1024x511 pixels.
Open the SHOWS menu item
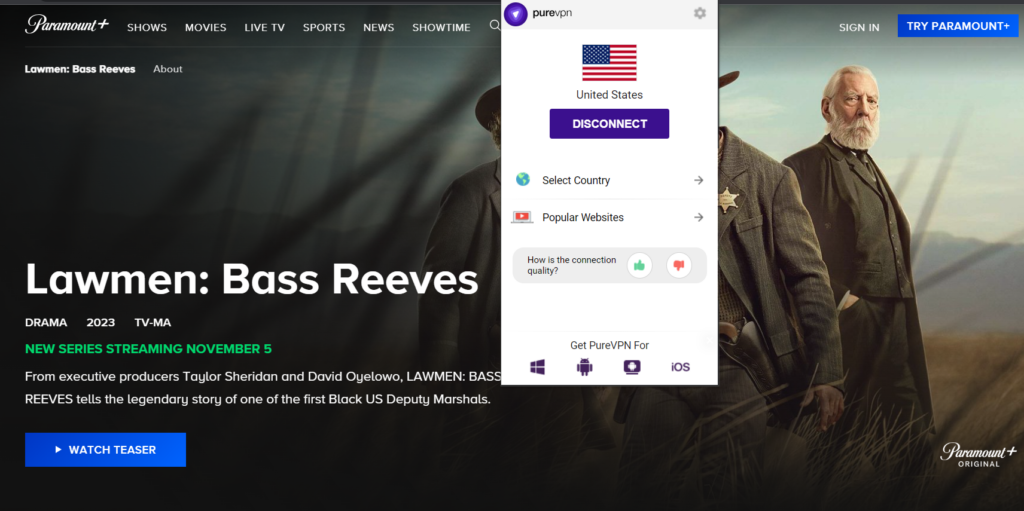[x=147, y=27]
